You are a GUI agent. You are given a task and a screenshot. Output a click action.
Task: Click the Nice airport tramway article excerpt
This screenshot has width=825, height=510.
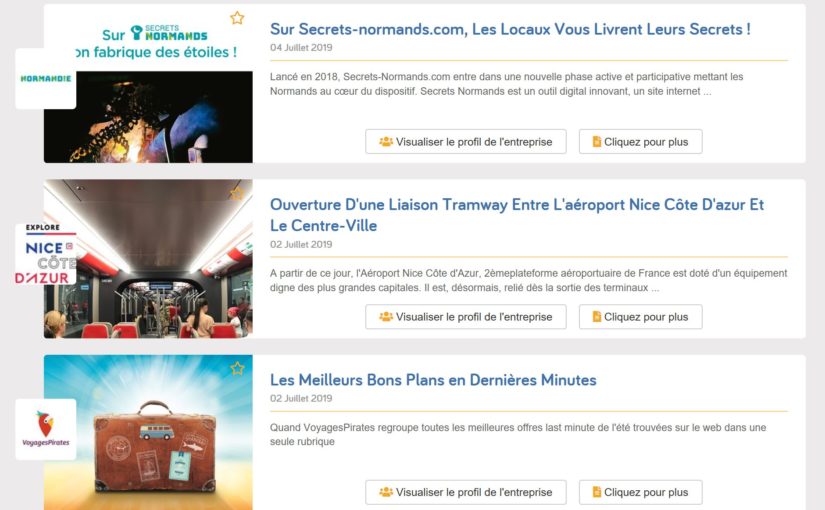pos(528,281)
